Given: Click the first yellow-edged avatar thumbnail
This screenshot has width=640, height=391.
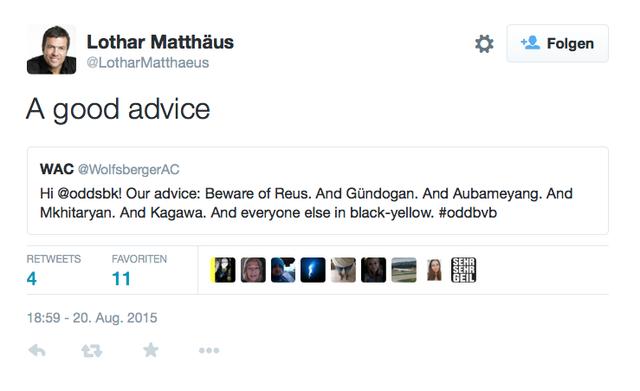Looking at the screenshot, I should tap(223, 270).
